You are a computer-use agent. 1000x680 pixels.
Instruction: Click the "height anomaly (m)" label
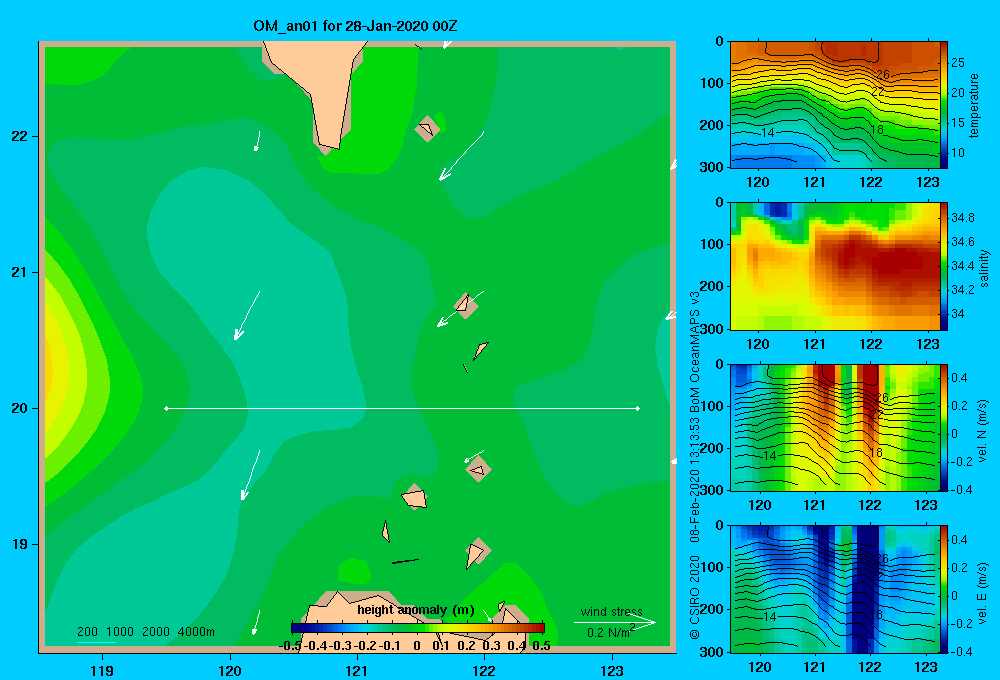tap(416, 610)
